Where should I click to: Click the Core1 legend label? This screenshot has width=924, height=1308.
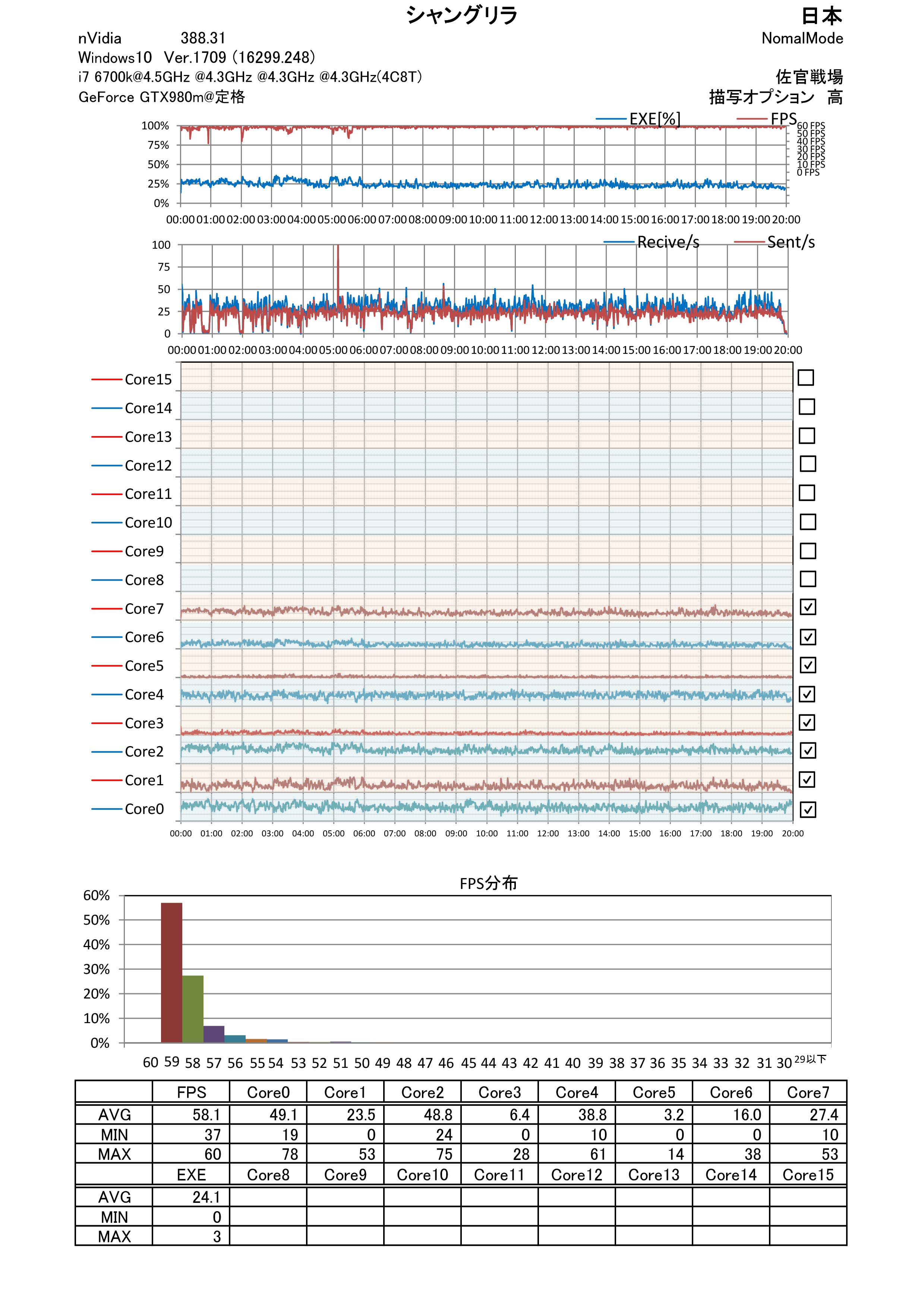click(x=144, y=780)
